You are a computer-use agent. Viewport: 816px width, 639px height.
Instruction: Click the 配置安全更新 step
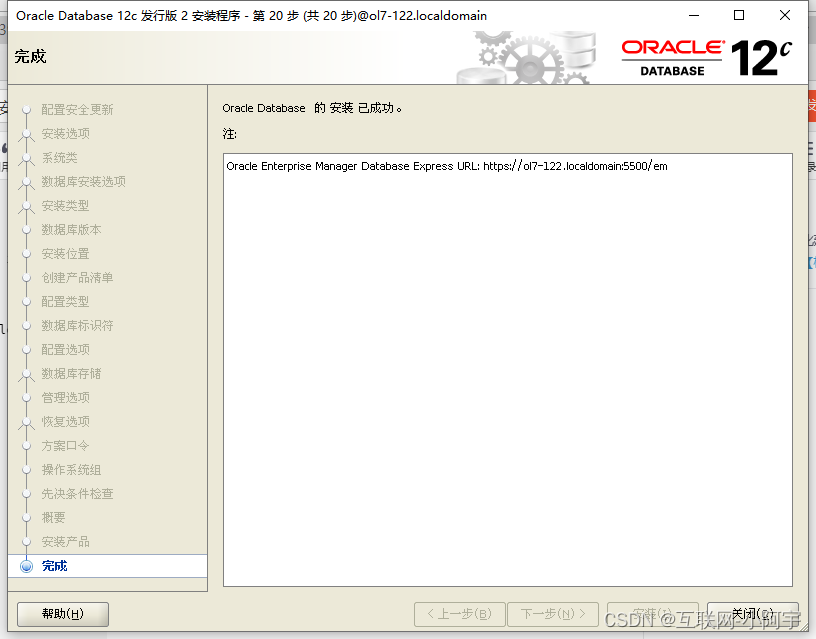pos(77,110)
